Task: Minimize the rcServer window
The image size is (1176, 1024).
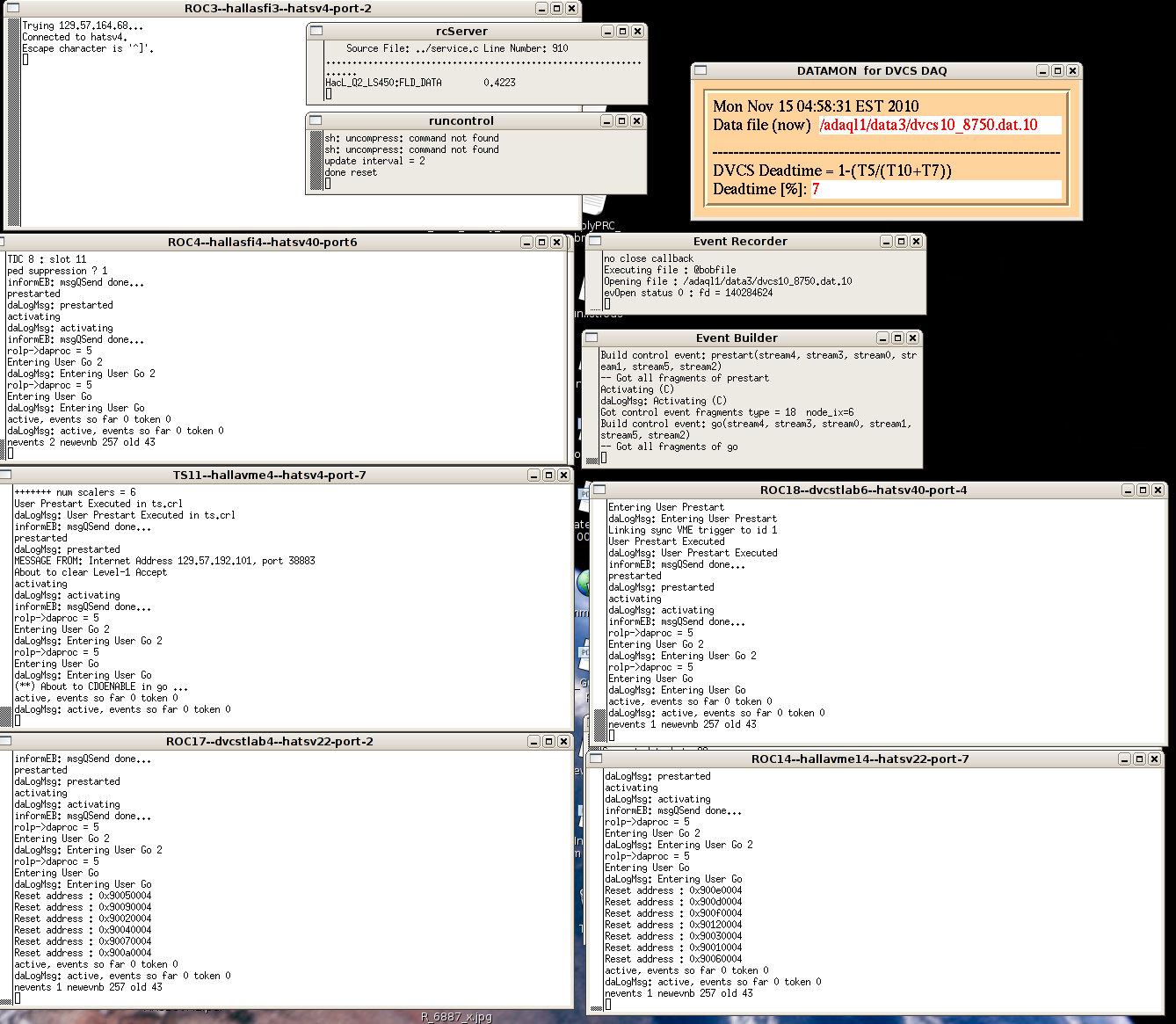Action: tap(607, 31)
